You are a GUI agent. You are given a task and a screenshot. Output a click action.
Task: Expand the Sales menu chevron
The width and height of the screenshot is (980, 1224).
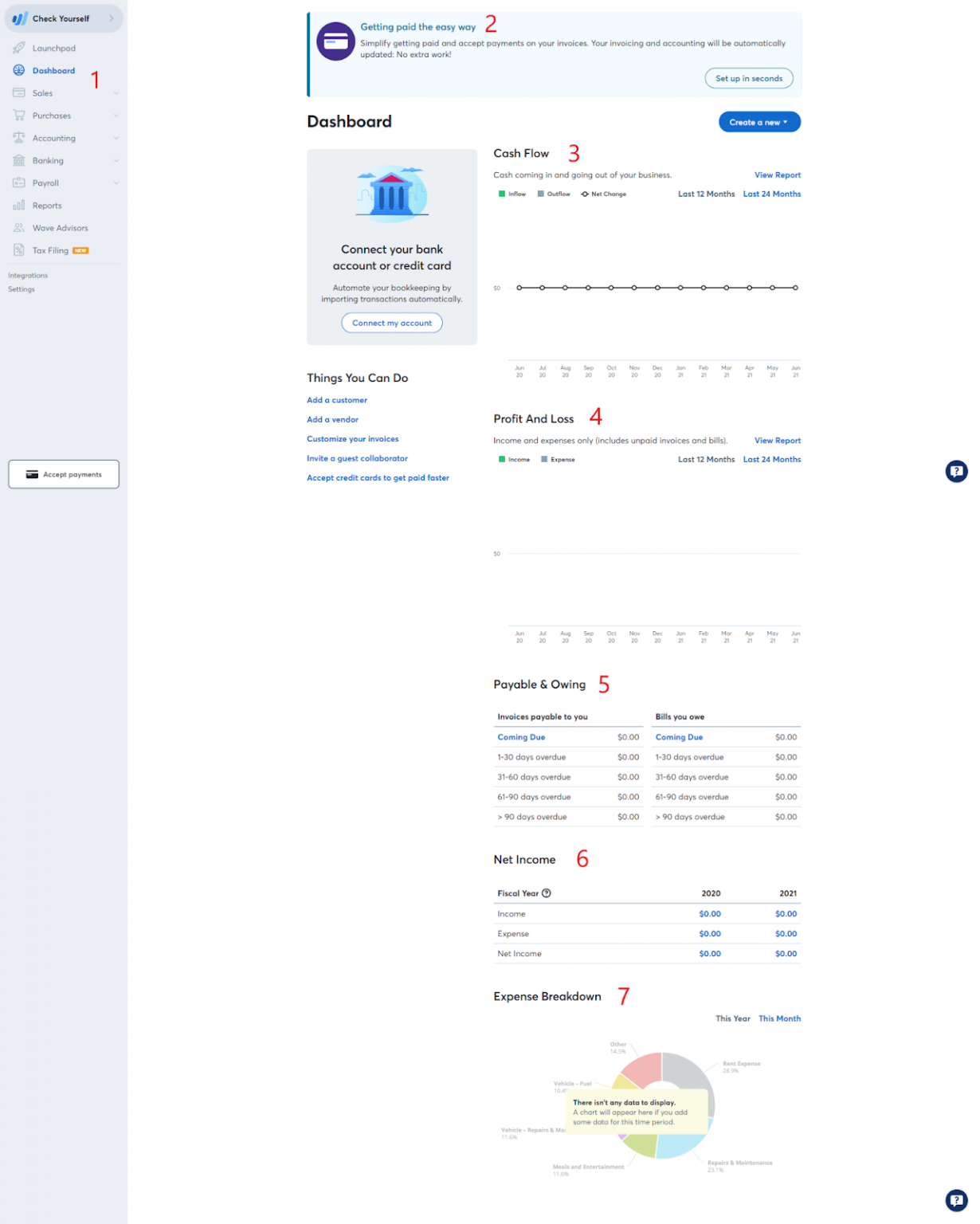tap(116, 92)
